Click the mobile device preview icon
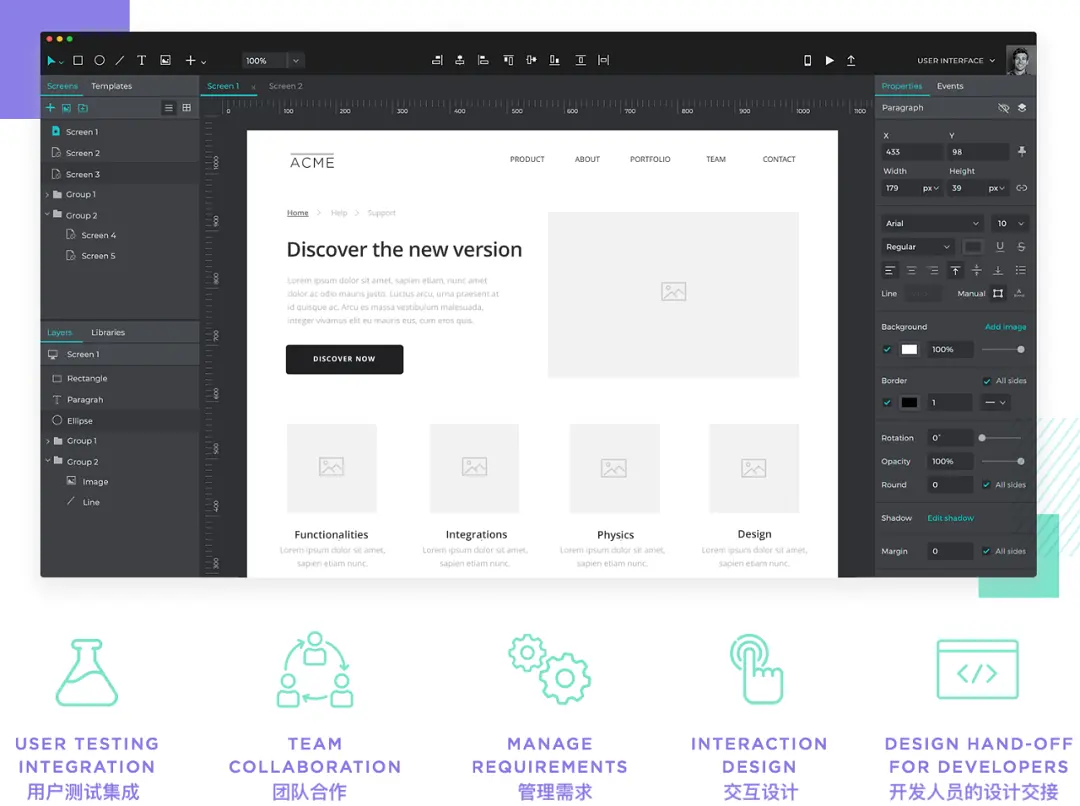 (x=807, y=61)
